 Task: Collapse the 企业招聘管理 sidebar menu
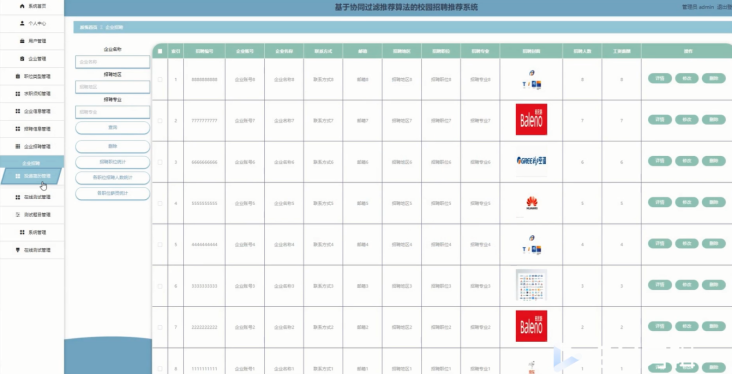[32, 147]
